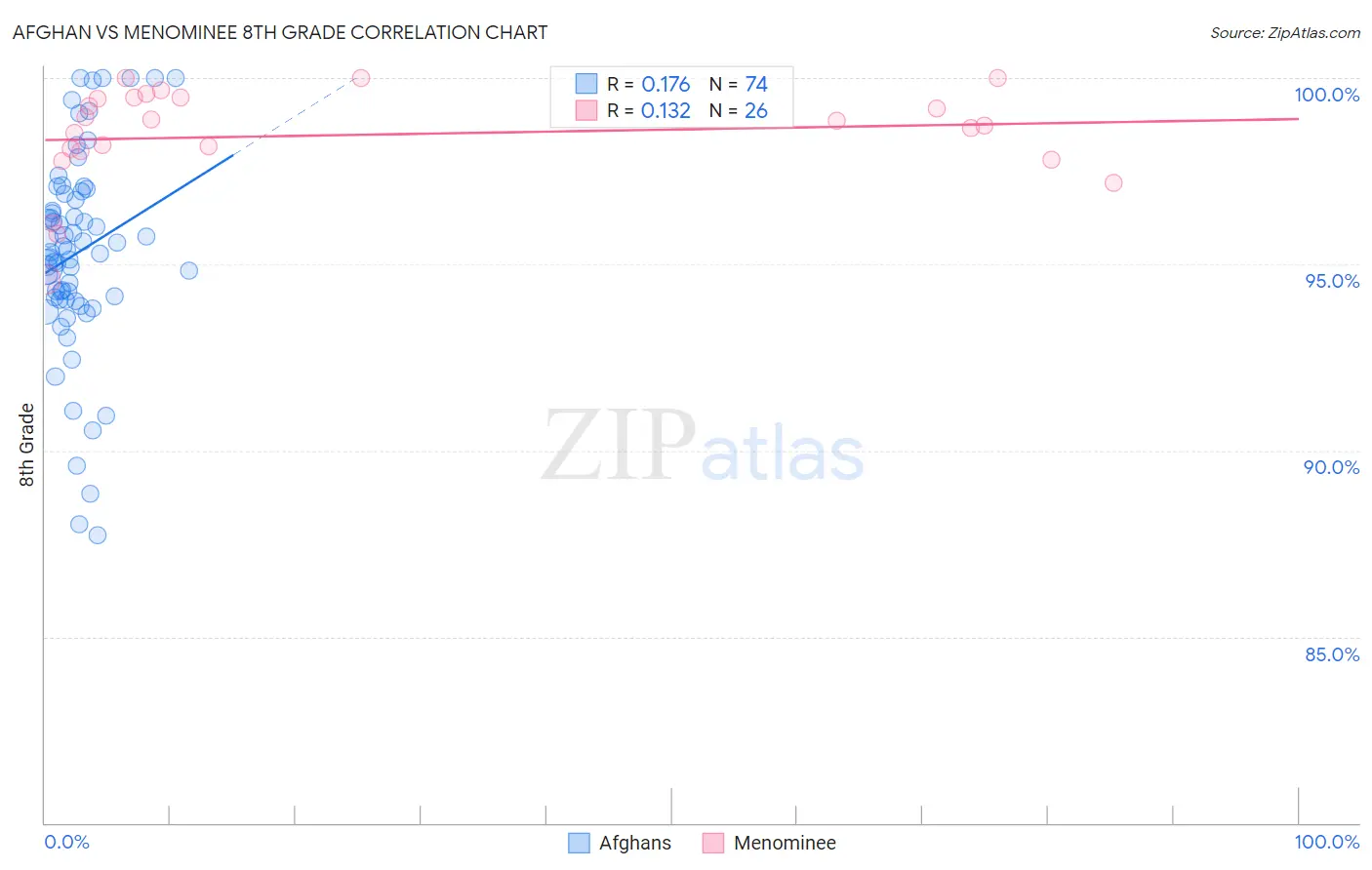
Task: Select the Menominee legend label
Action: click(x=785, y=843)
